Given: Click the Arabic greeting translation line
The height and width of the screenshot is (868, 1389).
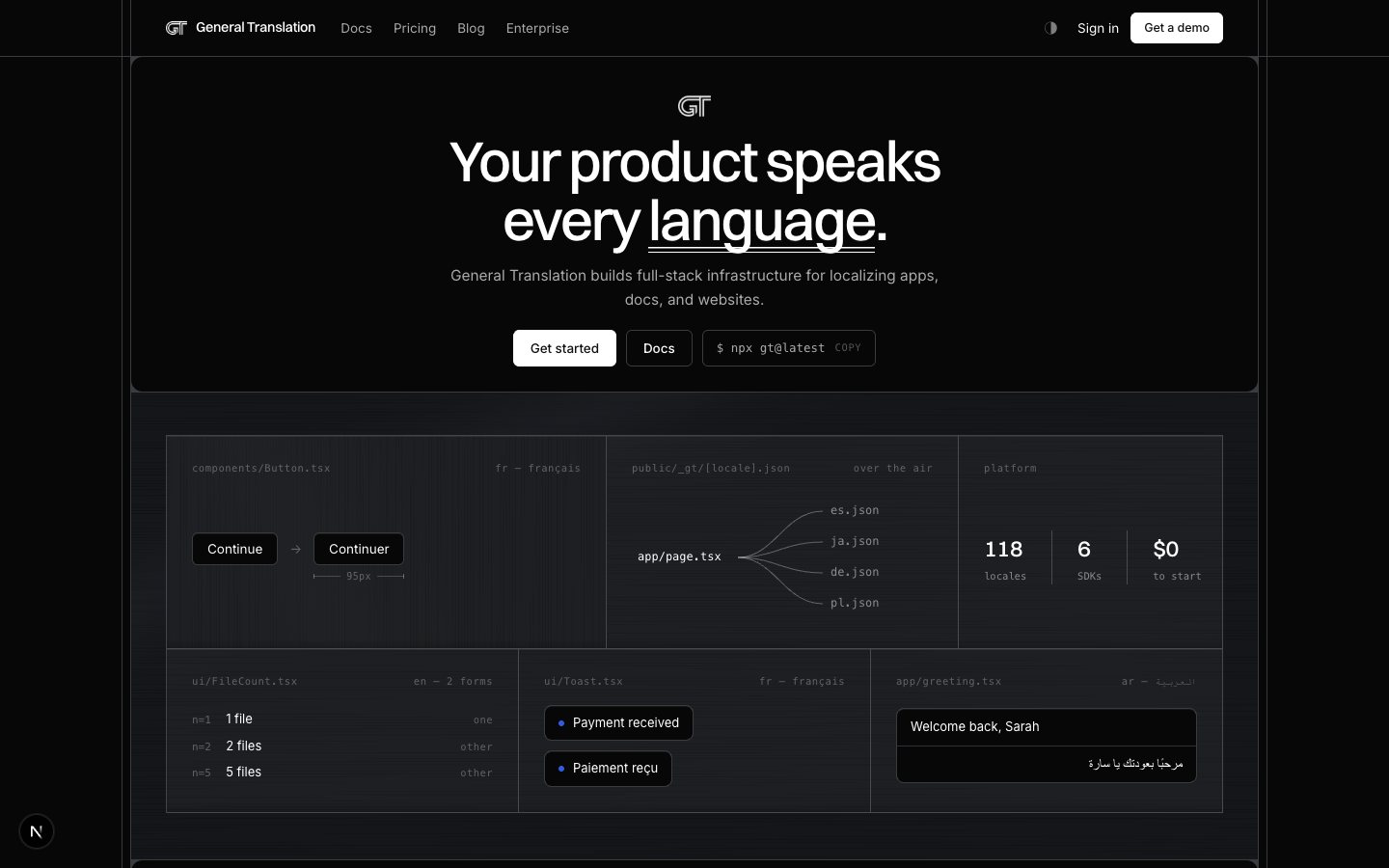Looking at the screenshot, I should [1047, 764].
